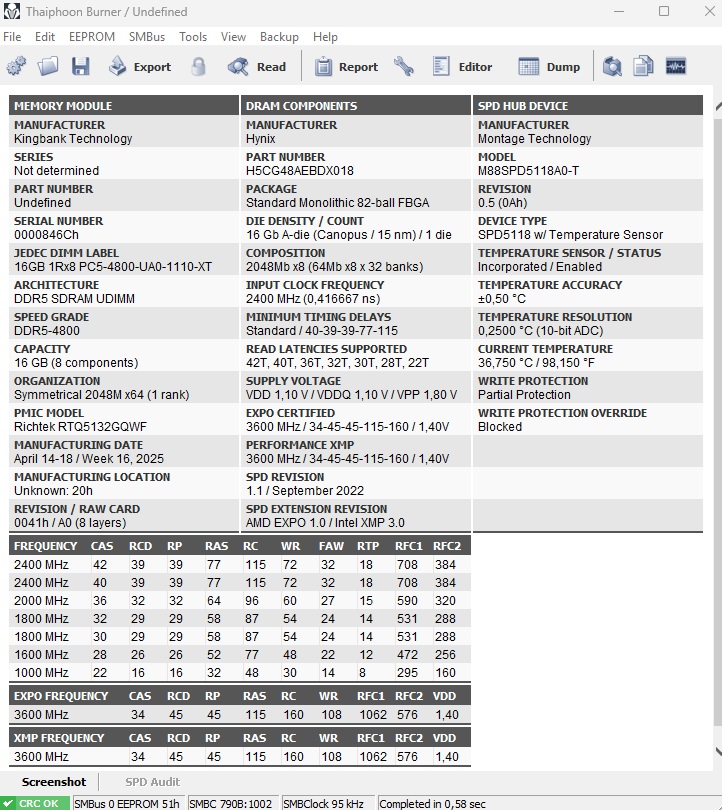Screen dimensions: 723x810
Task: Save dump with the floppy disk icon
Action: pyautogui.click(x=81, y=67)
